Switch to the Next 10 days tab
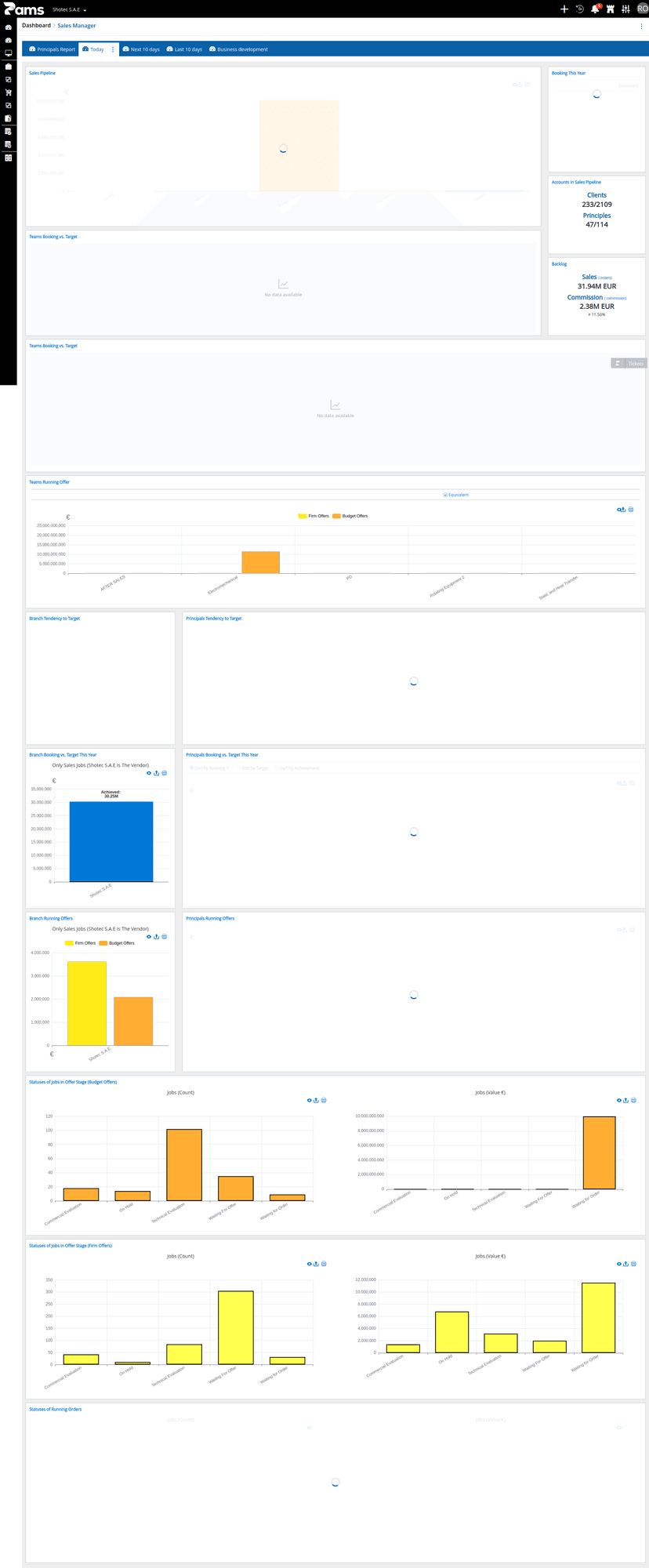Image resolution: width=649 pixels, height=1568 pixels. pyautogui.click(x=141, y=49)
